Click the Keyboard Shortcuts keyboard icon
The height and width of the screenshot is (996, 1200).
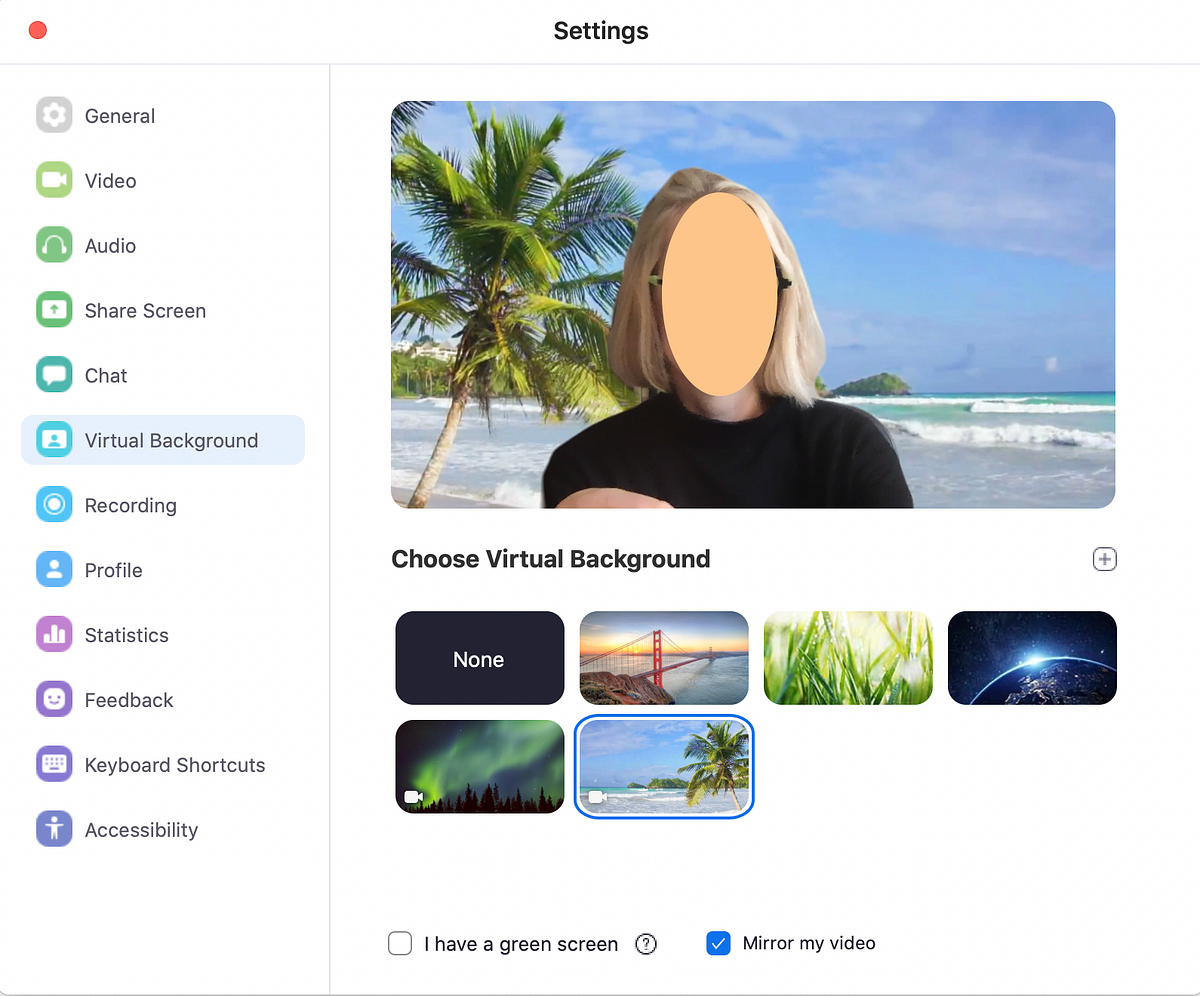[54, 765]
